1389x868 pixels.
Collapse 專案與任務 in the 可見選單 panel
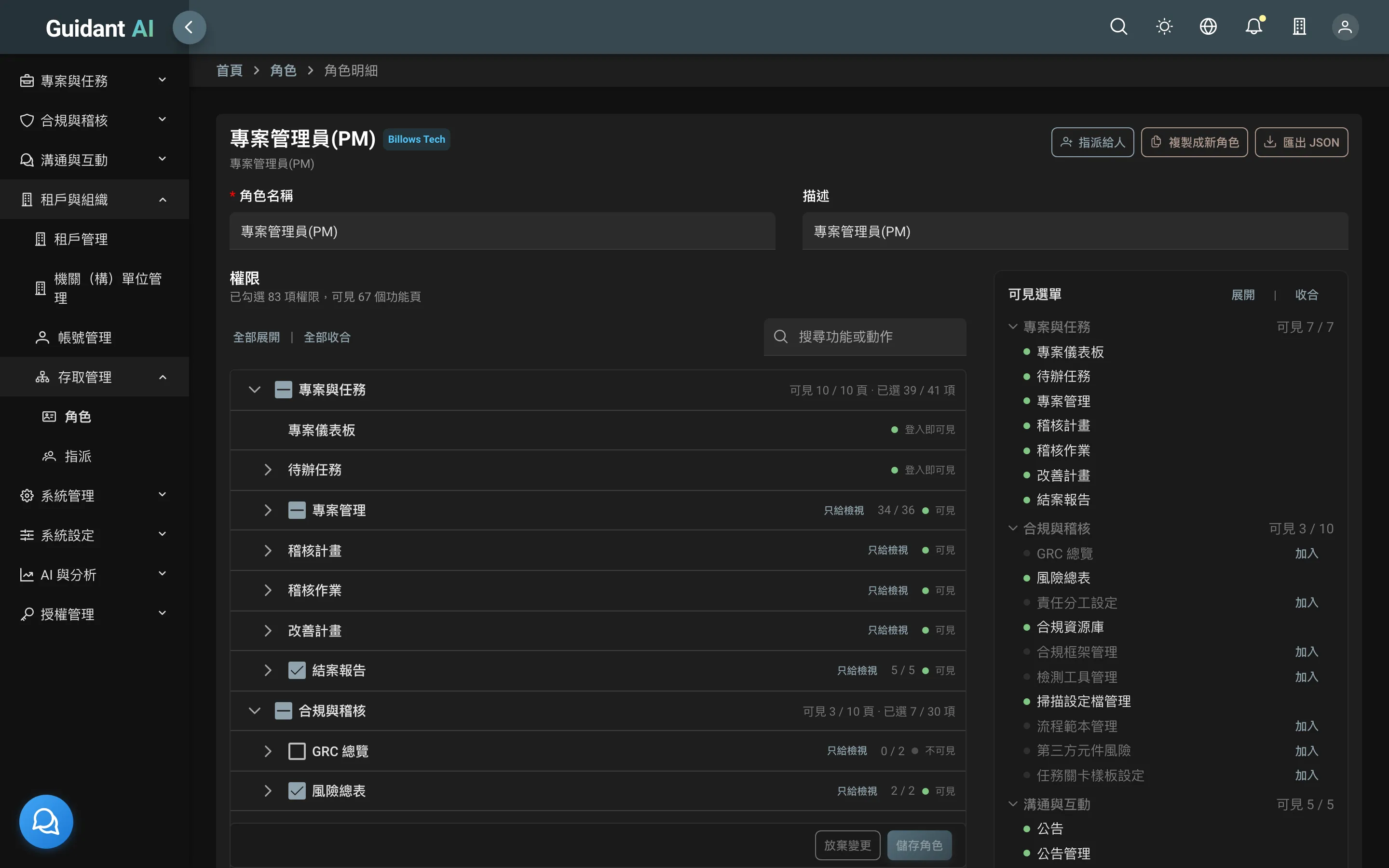[x=1013, y=327]
